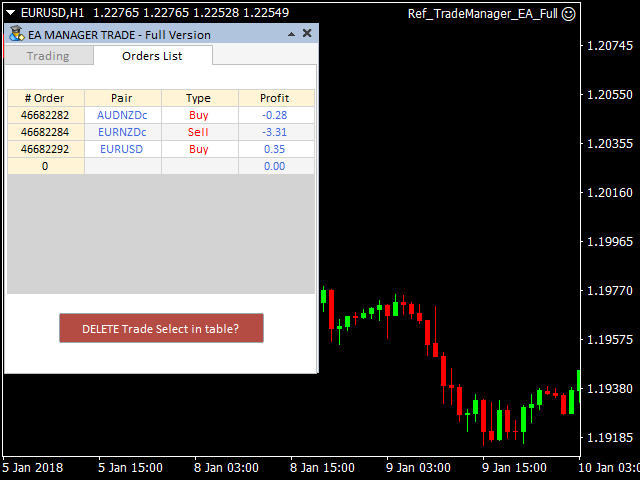Image resolution: width=640 pixels, height=480 pixels.
Task: Select the AUDNZDc pair row
Action: coord(122,115)
